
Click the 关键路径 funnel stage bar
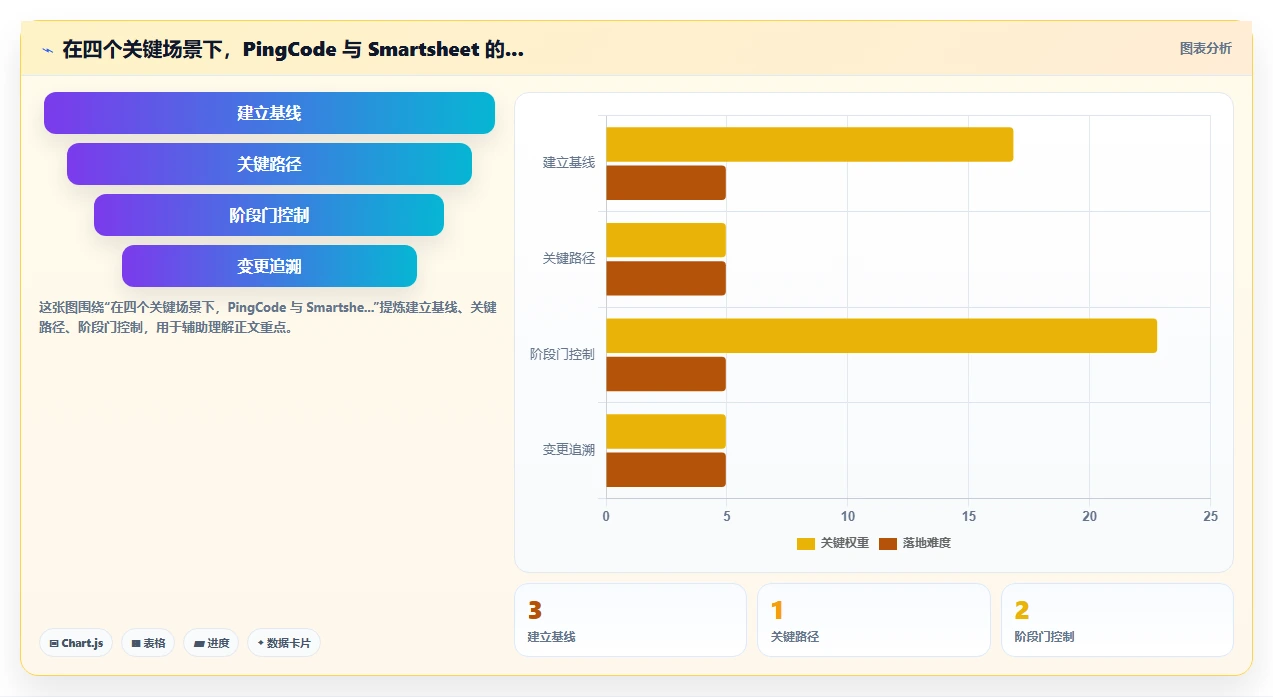pyautogui.click(x=269, y=164)
